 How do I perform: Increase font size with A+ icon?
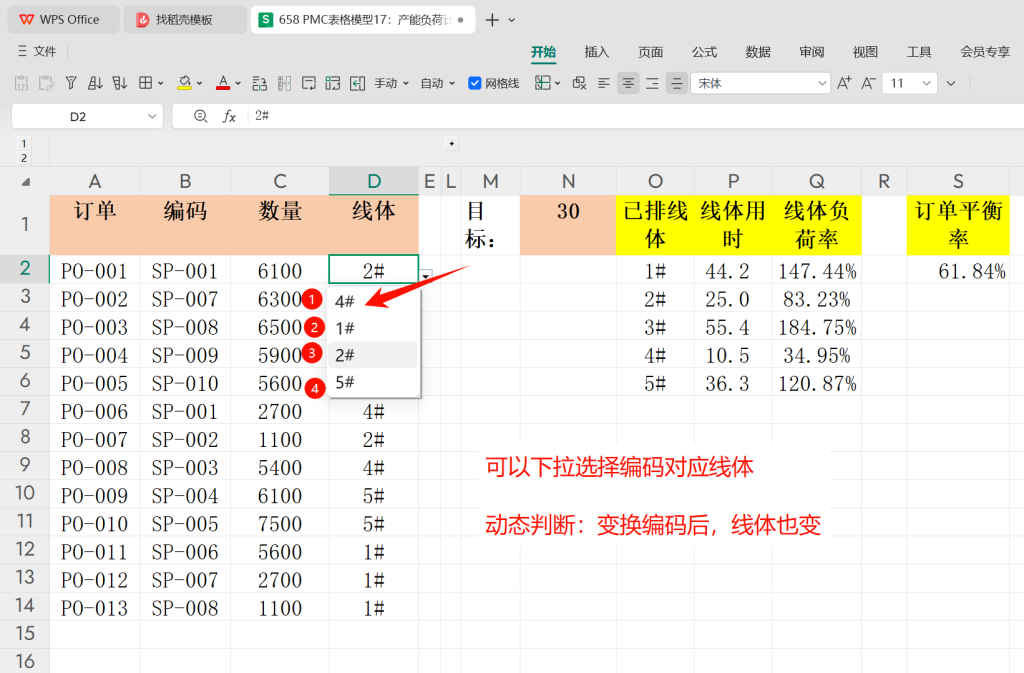coord(844,83)
